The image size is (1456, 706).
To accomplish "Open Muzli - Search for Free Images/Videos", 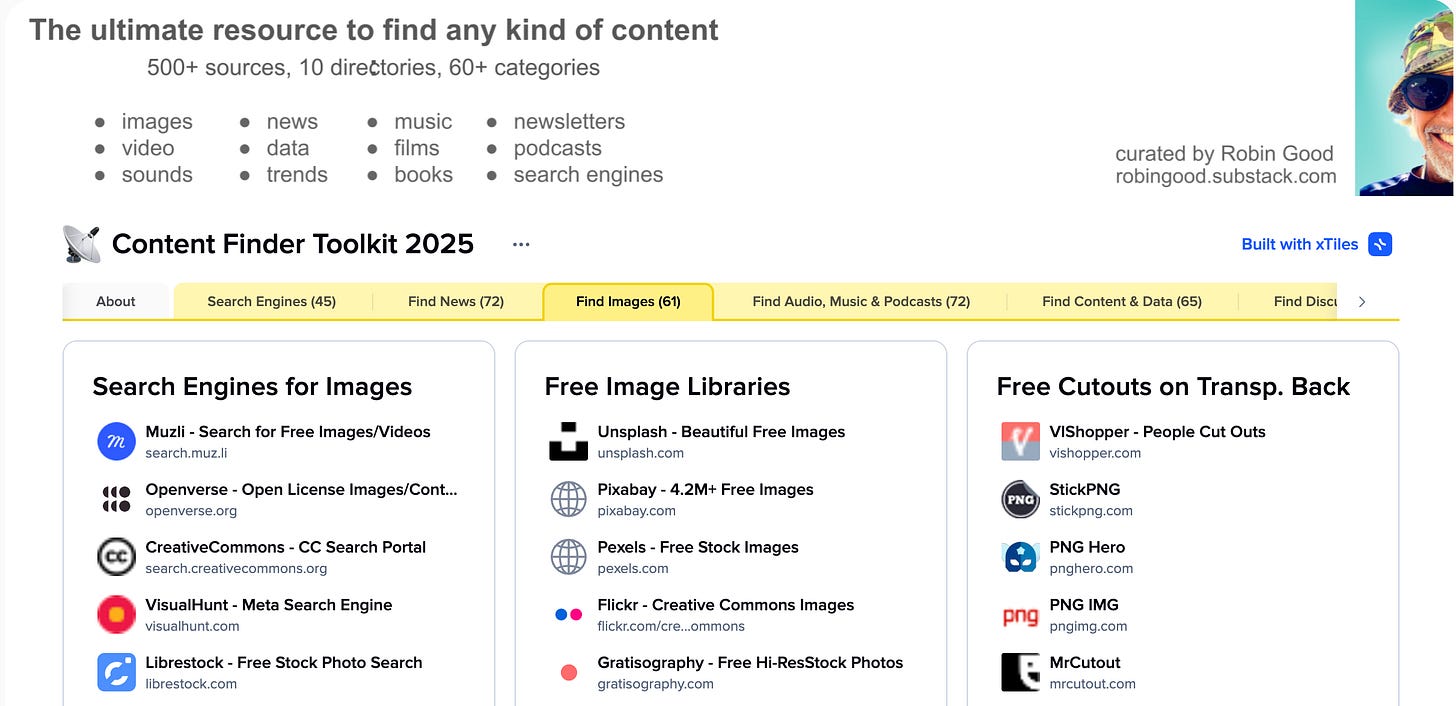I will pos(288,432).
